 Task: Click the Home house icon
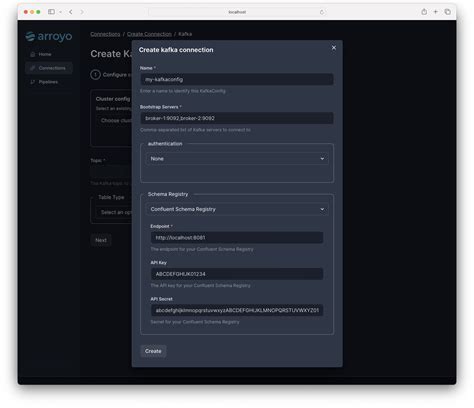(32, 54)
